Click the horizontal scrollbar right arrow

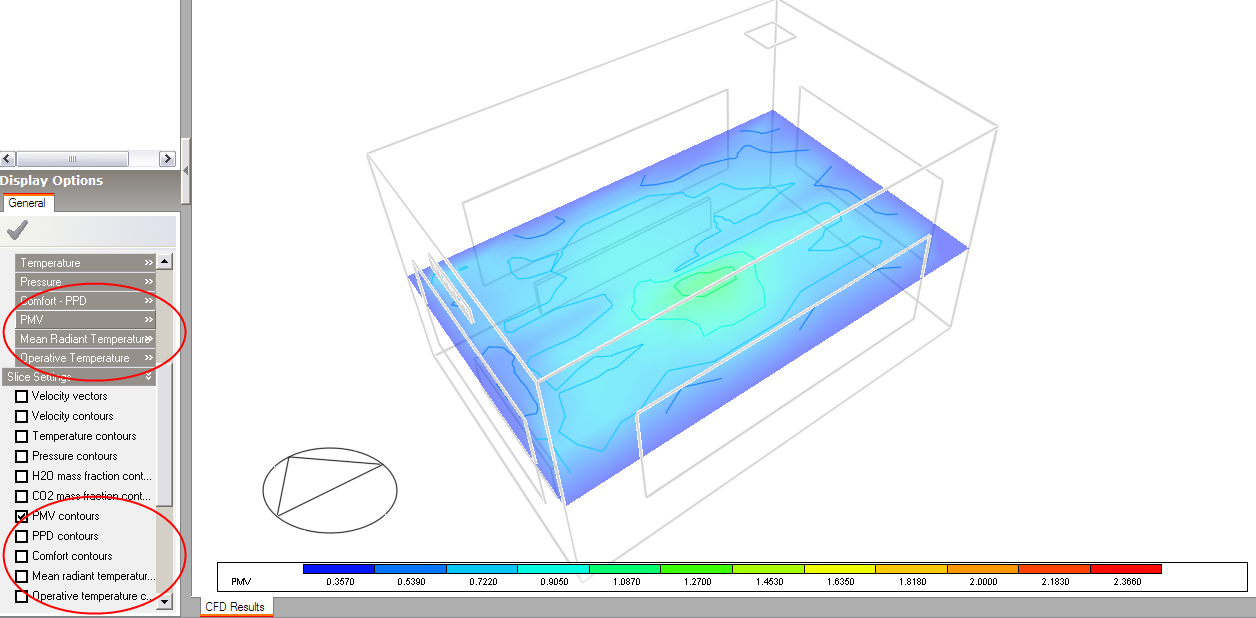(167, 159)
